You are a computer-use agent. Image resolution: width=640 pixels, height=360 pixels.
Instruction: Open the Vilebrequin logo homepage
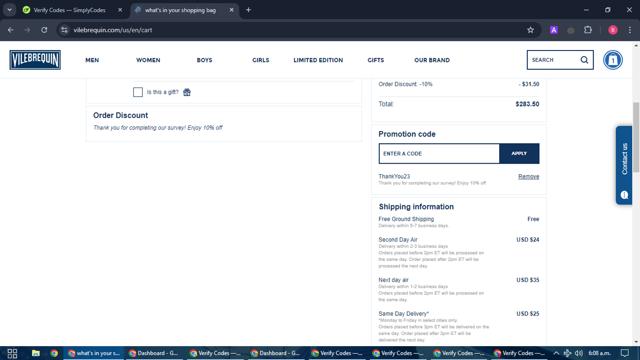tap(35, 60)
